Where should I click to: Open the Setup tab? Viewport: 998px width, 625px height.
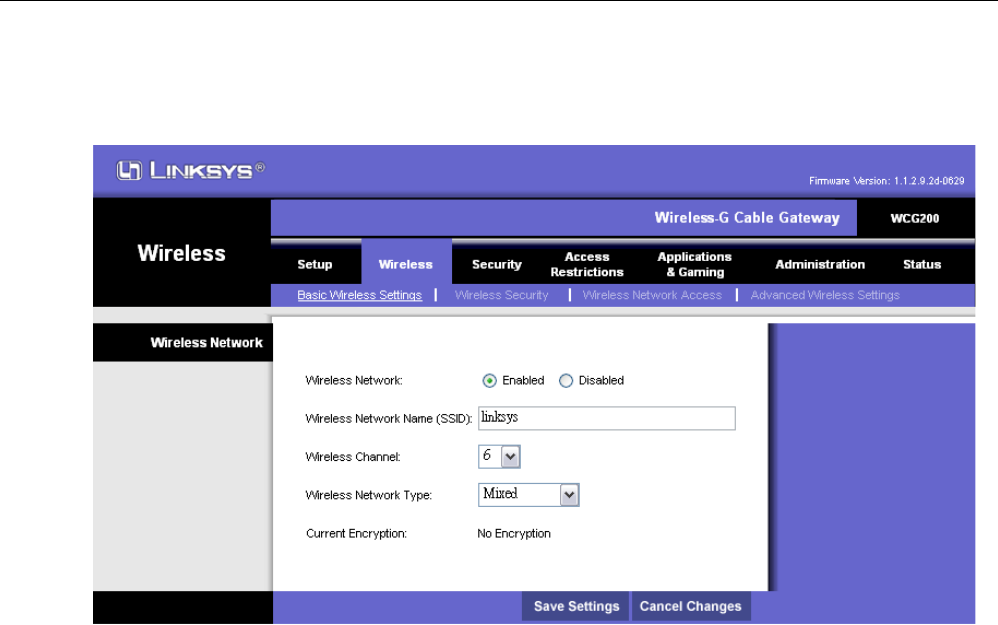coord(315,264)
